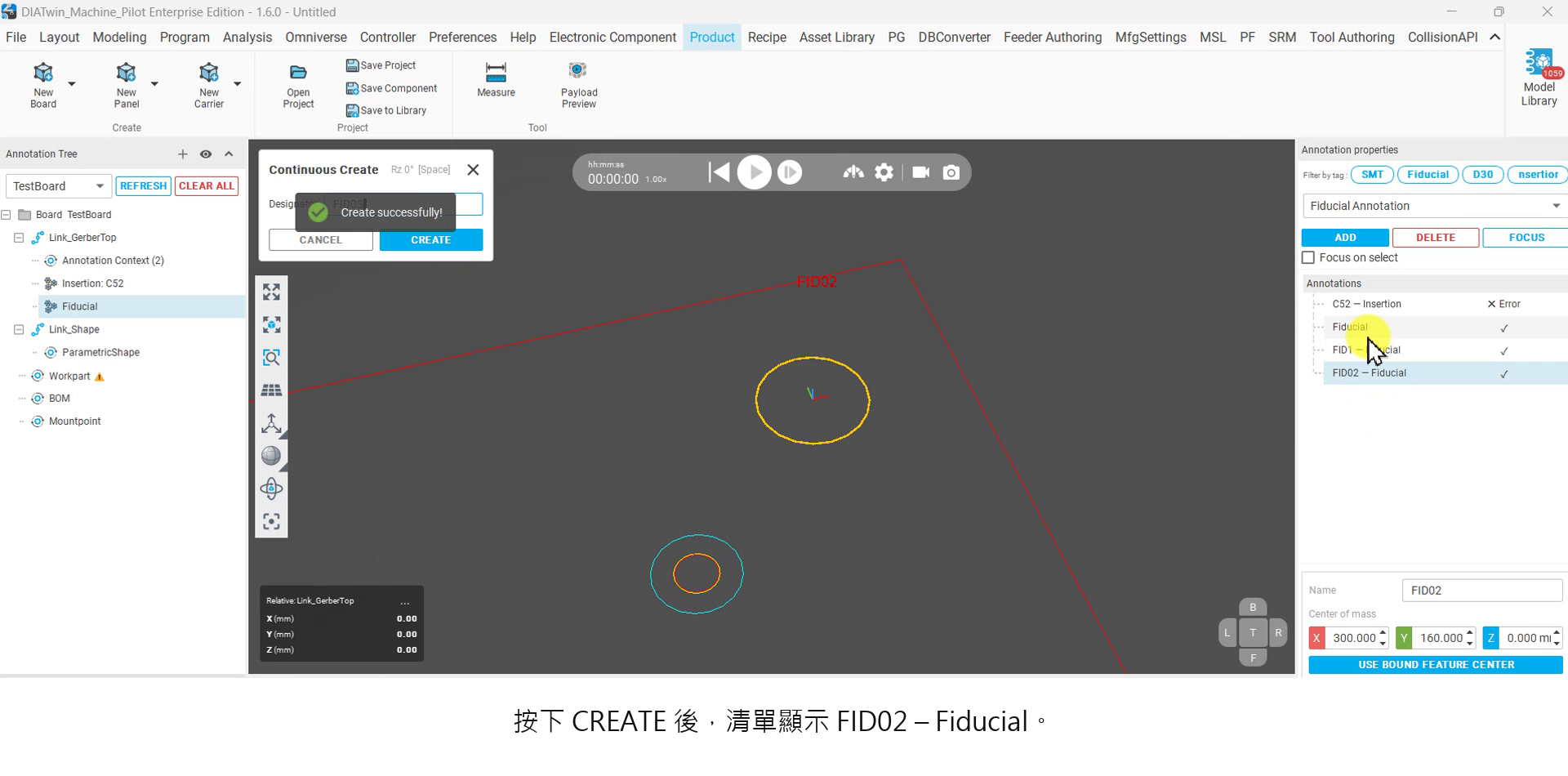Open the Modeling menu

(119, 38)
